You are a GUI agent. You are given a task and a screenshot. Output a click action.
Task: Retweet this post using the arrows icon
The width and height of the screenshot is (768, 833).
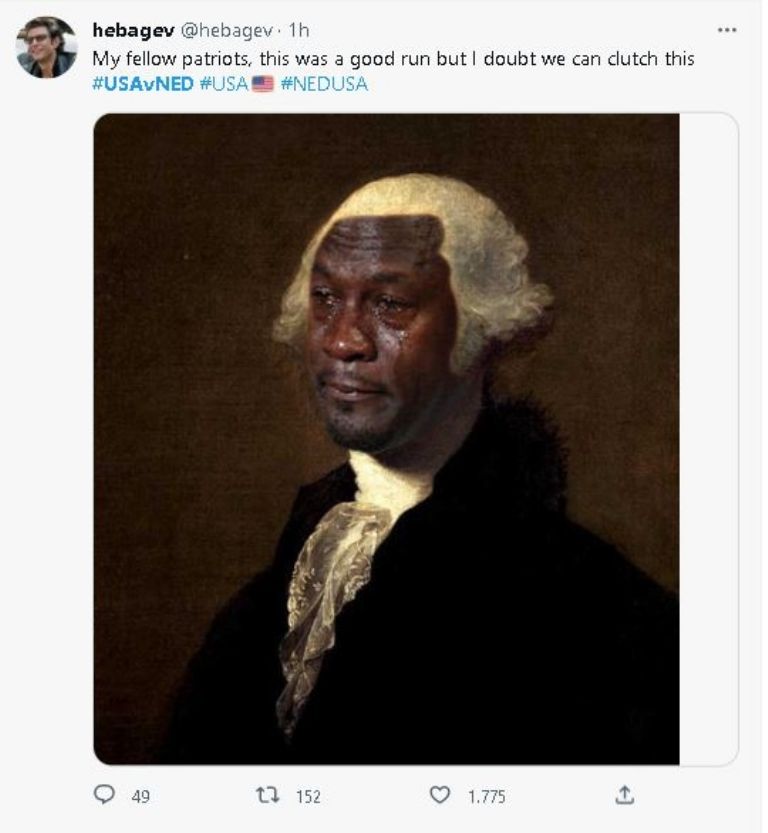click(x=267, y=795)
